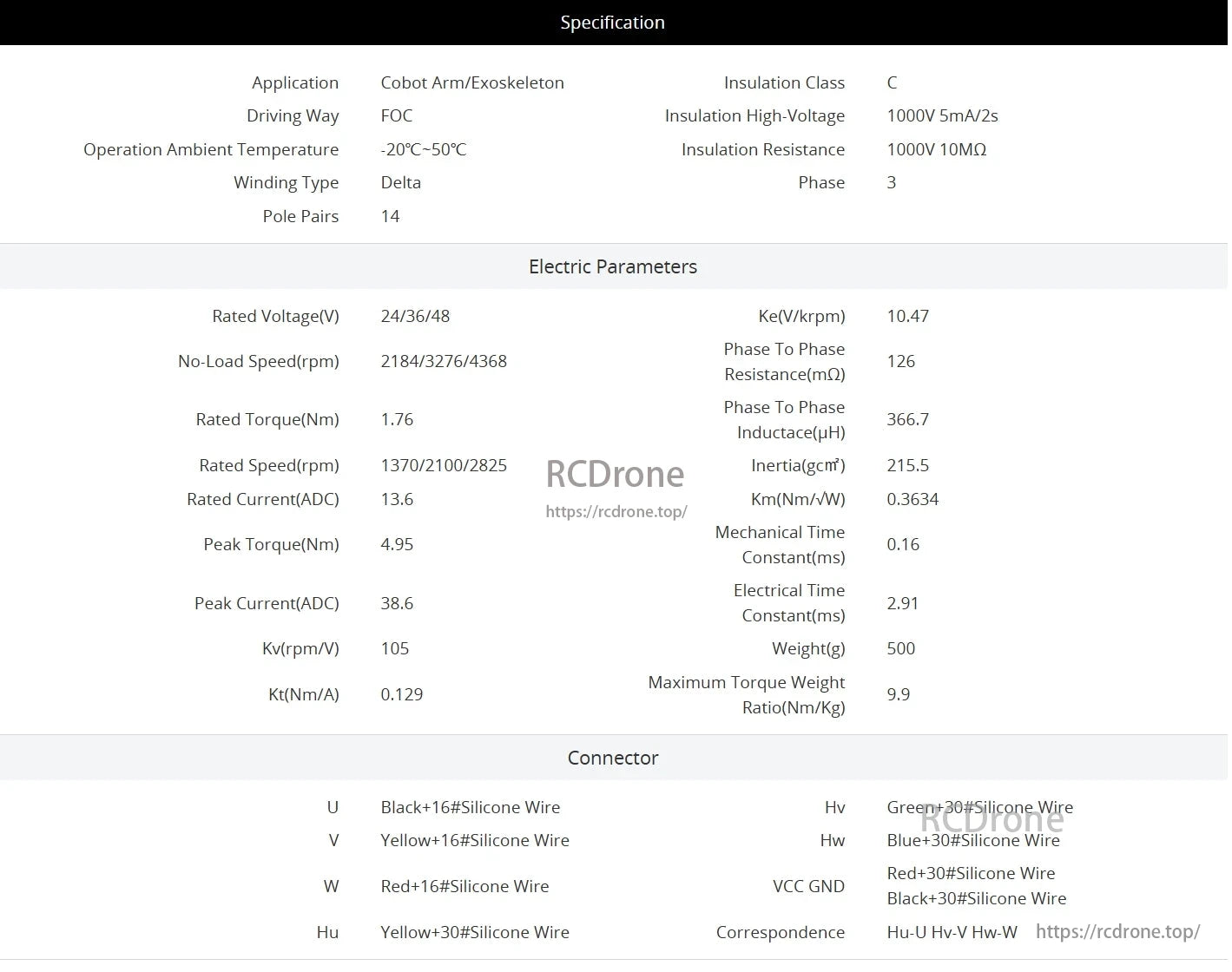Screen dimensions: 1232x972
Task: Open the rcdrone.top link under center watermark
Action: [x=616, y=512]
